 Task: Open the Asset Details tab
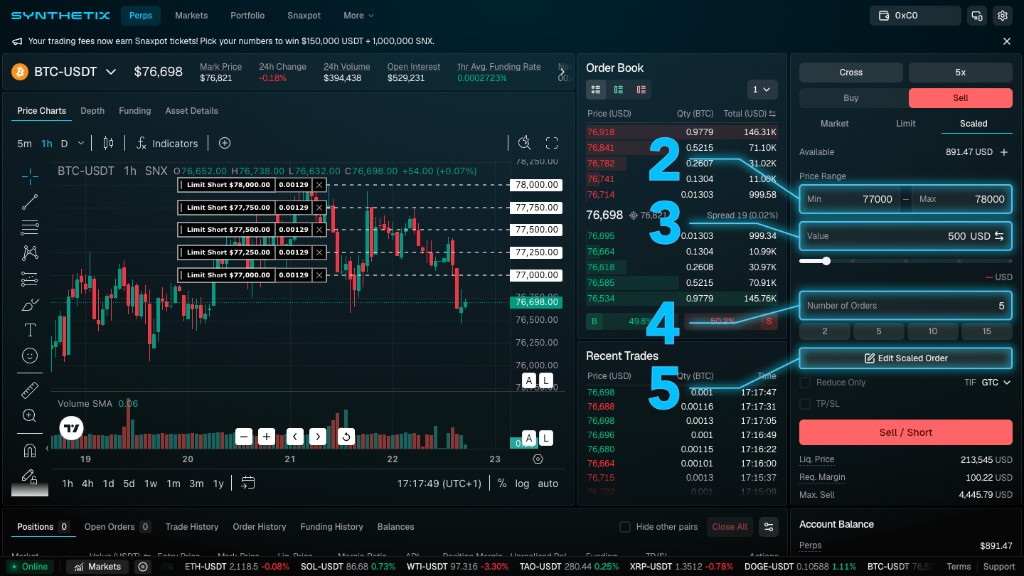click(x=191, y=111)
